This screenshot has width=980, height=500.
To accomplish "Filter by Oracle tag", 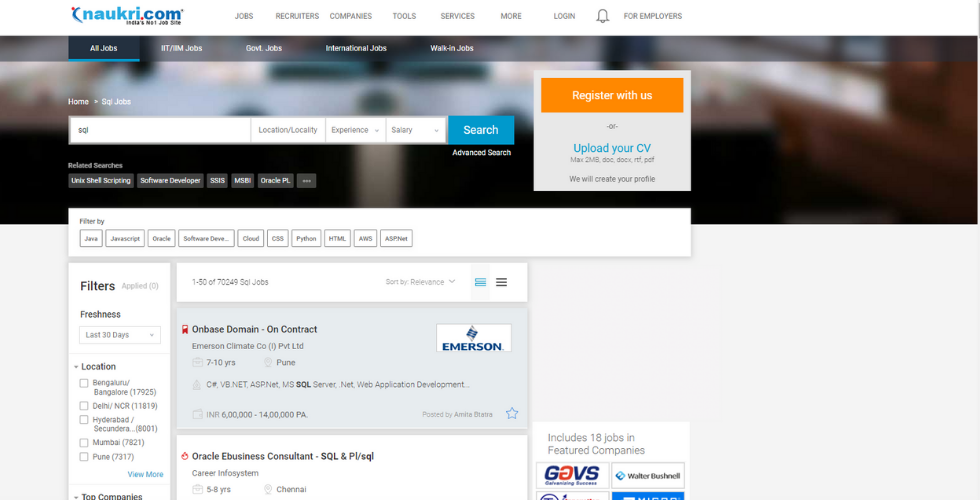I will point(161,239).
